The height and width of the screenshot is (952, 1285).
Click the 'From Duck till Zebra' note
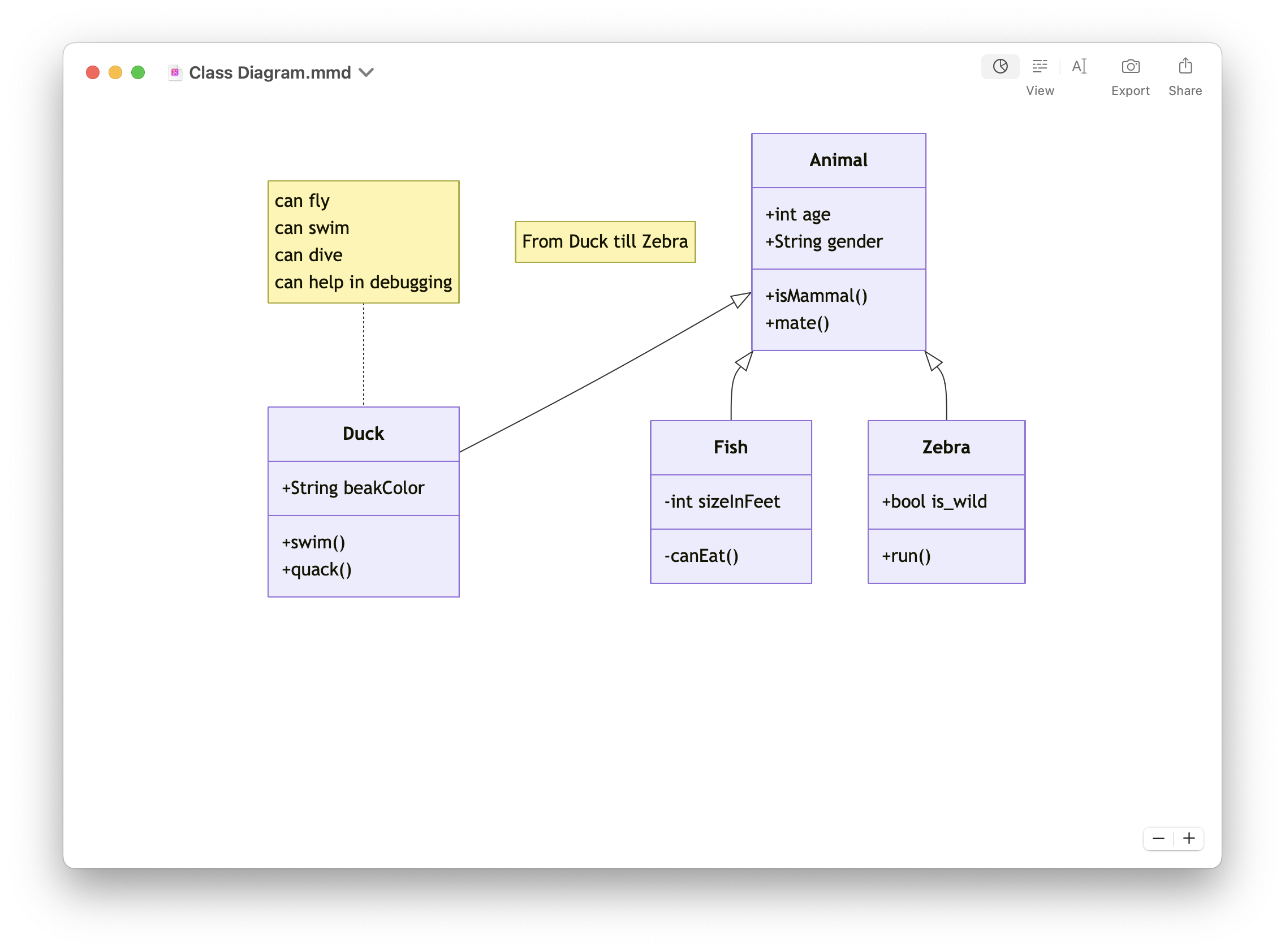click(x=605, y=241)
